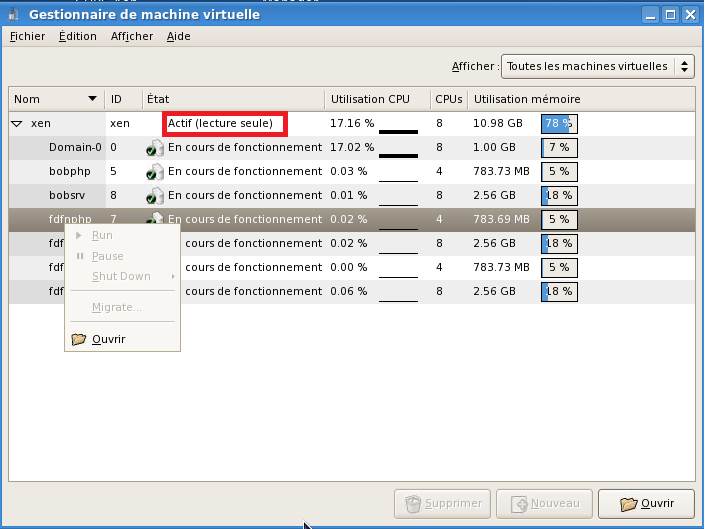Click the 78 % memory usage bar for xen
Viewport: 723px width, 529px height.
[x=559, y=124]
